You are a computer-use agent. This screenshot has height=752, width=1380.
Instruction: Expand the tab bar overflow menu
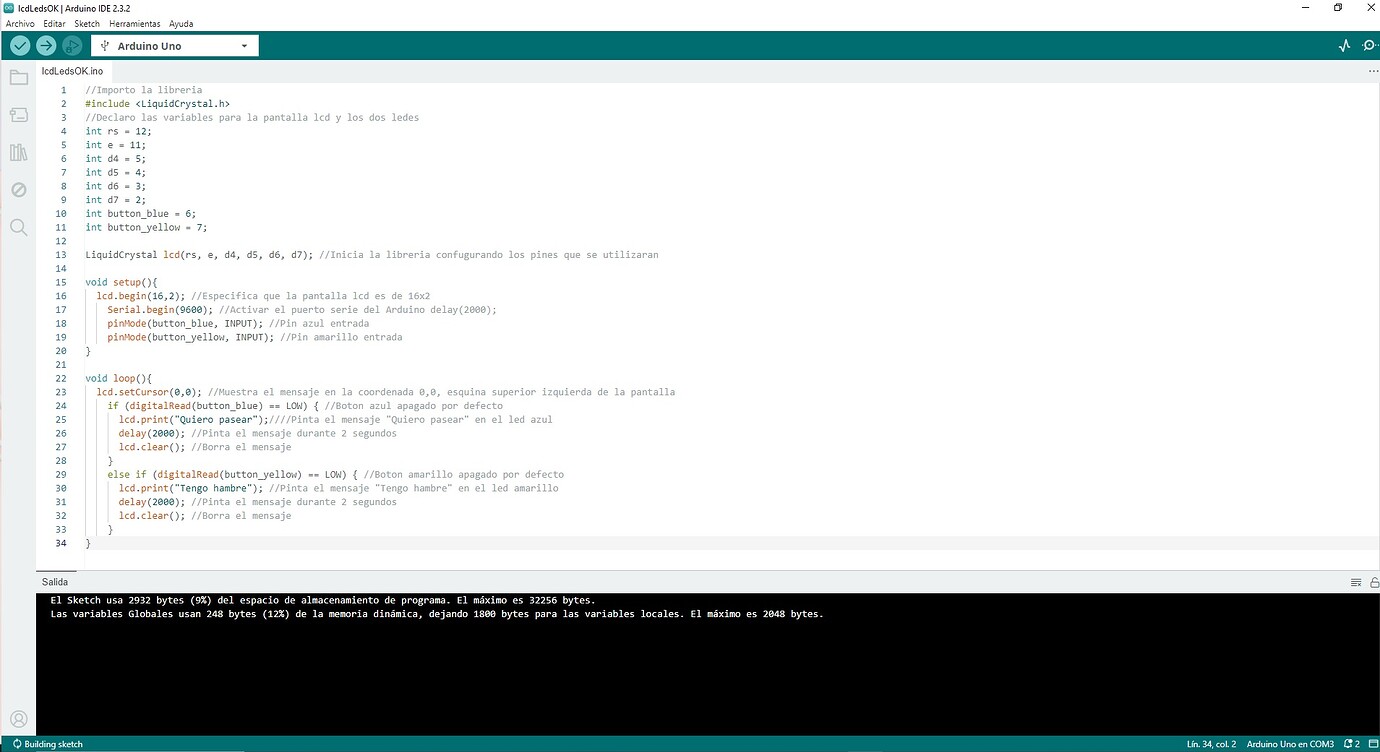pyautogui.click(x=1373, y=71)
